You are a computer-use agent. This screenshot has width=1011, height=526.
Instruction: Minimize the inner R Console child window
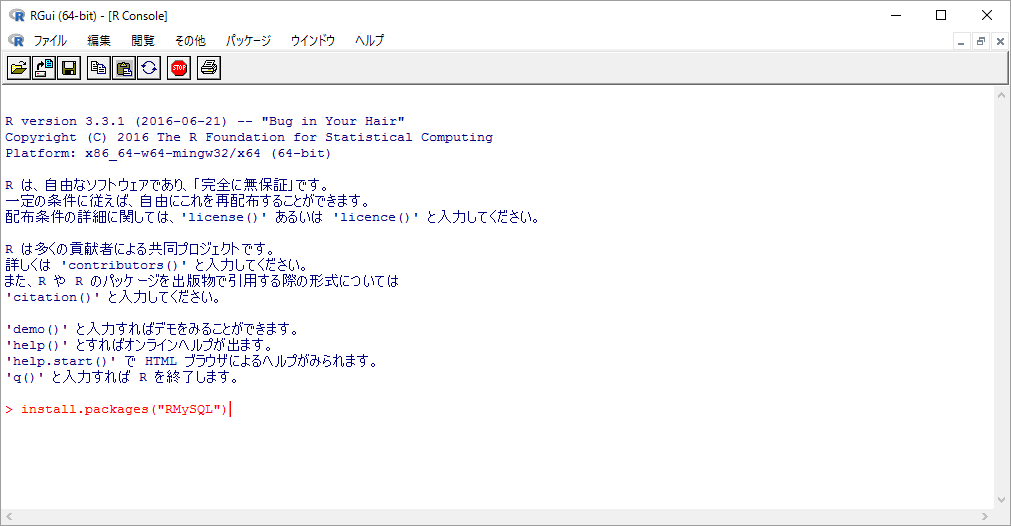point(961,41)
